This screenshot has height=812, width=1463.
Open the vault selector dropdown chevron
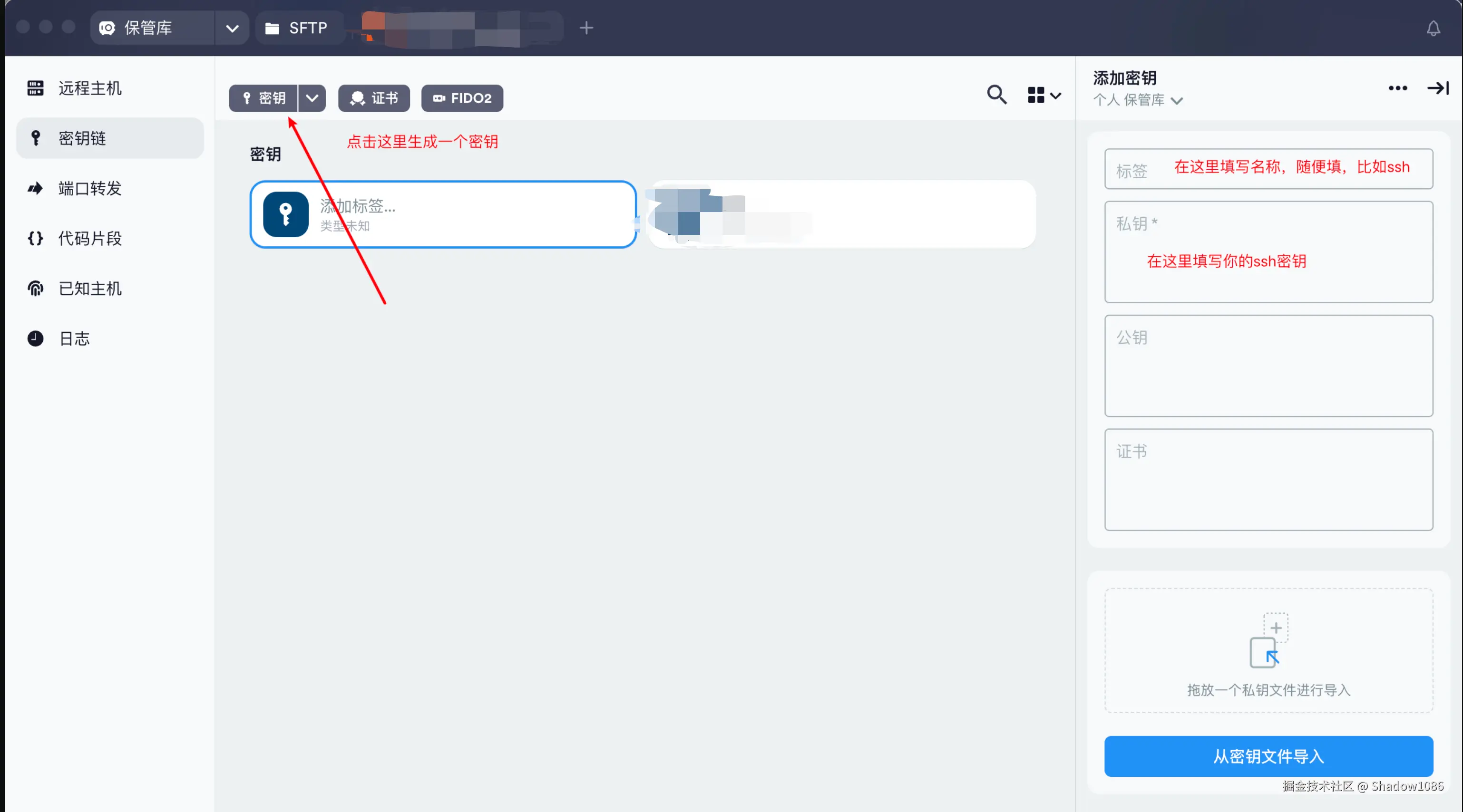coord(232,28)
